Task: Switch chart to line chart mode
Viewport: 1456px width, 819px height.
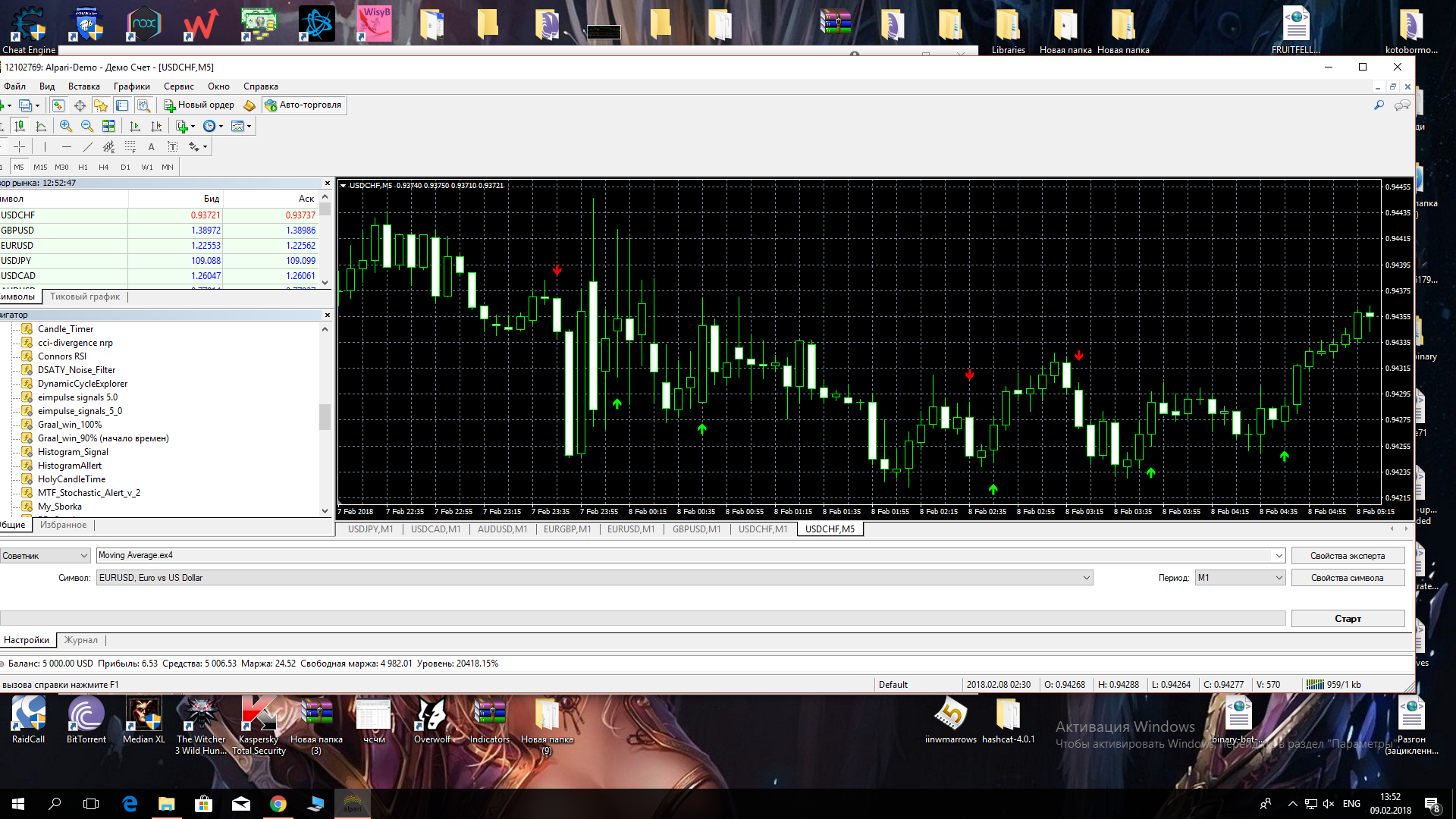Action: tap(42, 127)
